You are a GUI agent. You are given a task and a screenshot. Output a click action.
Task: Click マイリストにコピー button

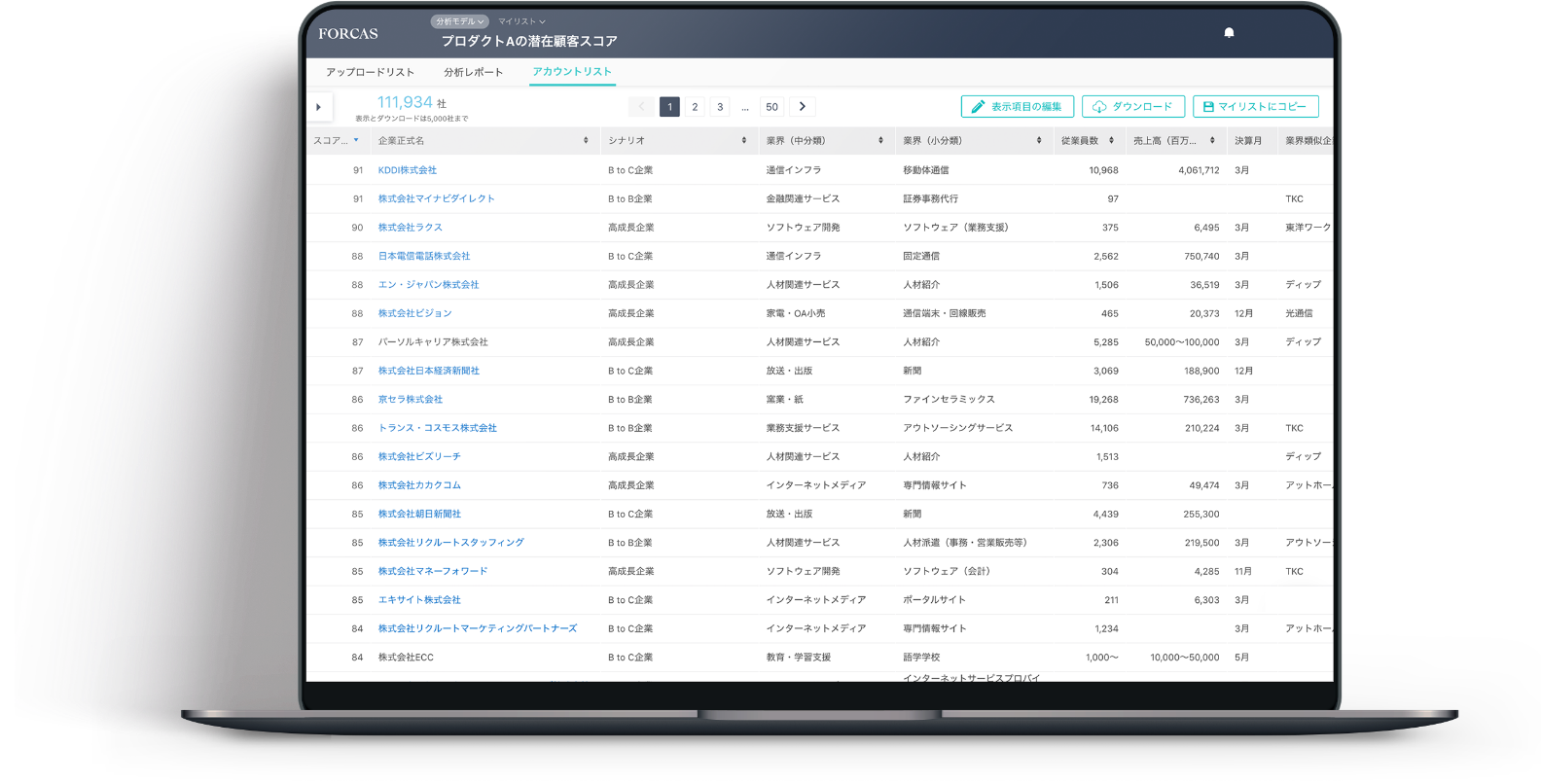[1256, 107]
